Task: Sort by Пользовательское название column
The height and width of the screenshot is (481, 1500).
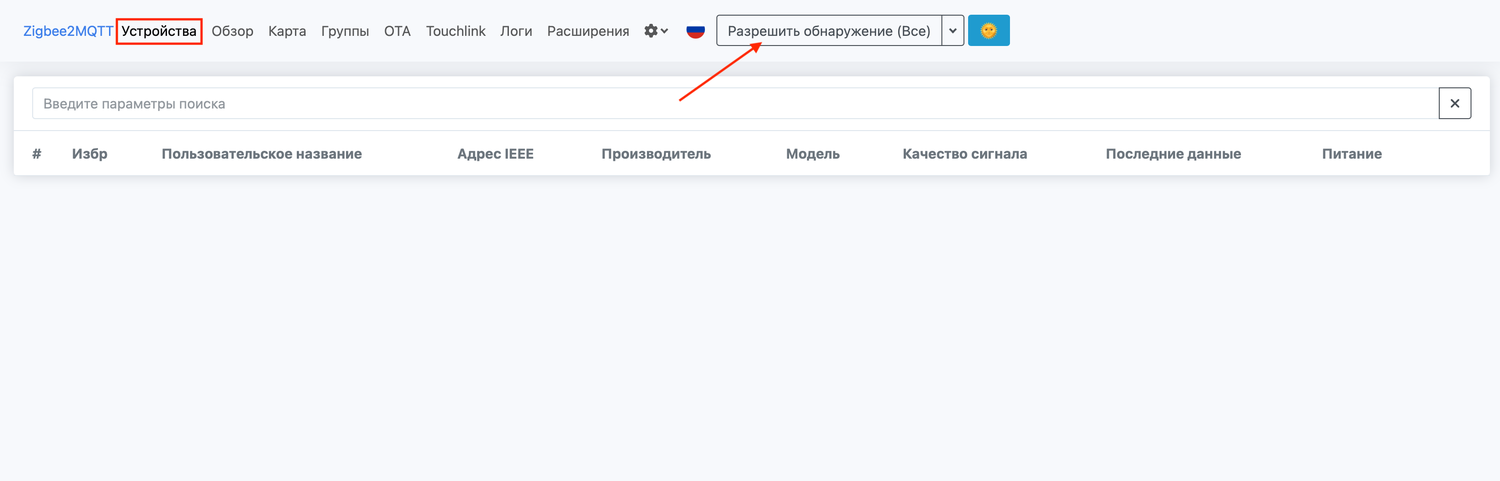Action: click(261, 154)
